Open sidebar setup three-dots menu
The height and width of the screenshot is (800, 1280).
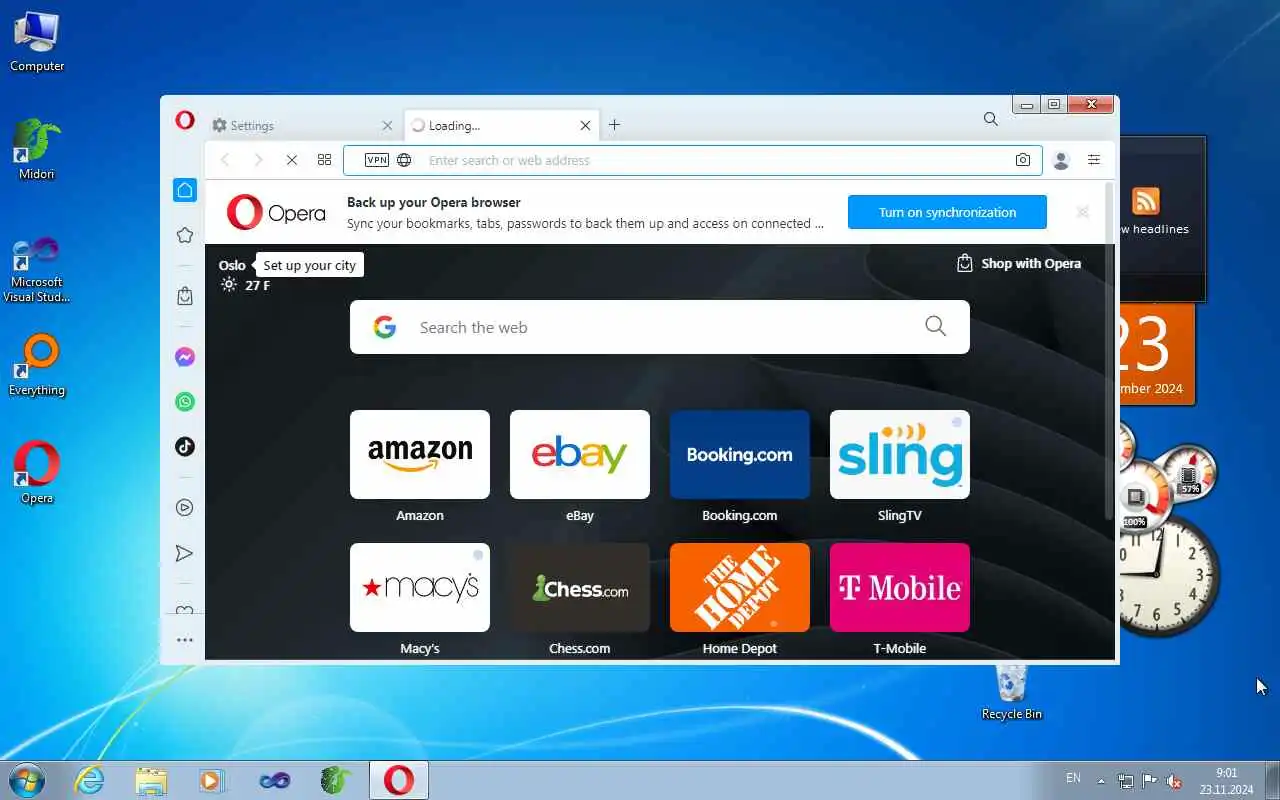pos(185,640)
